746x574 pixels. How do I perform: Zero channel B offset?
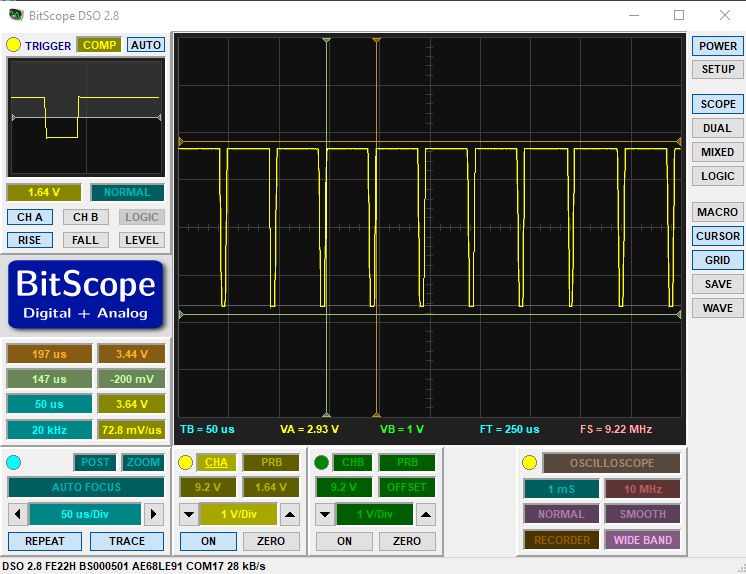[407, 541]
